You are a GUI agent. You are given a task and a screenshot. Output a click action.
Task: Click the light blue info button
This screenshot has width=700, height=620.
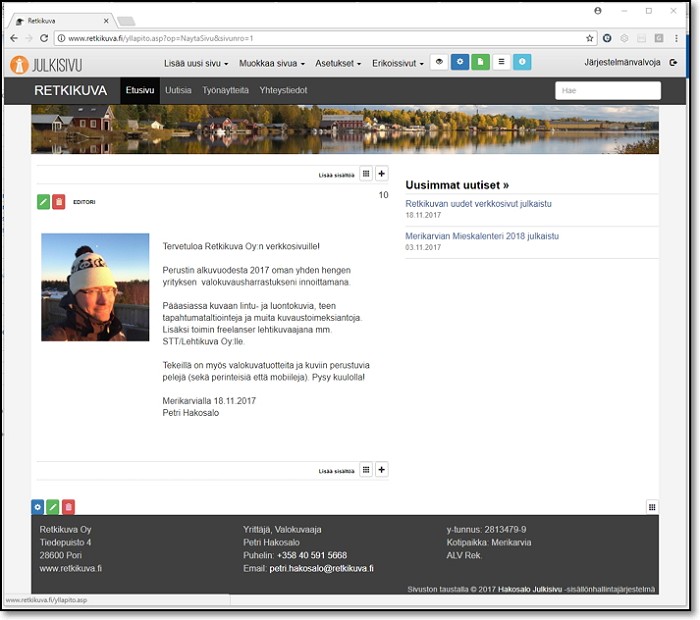522,62
